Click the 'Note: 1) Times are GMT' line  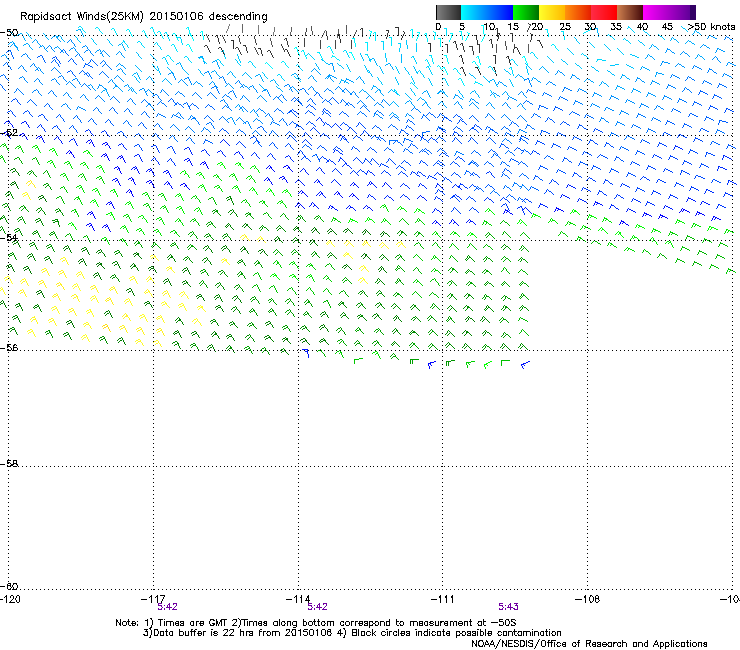(316, 623)
